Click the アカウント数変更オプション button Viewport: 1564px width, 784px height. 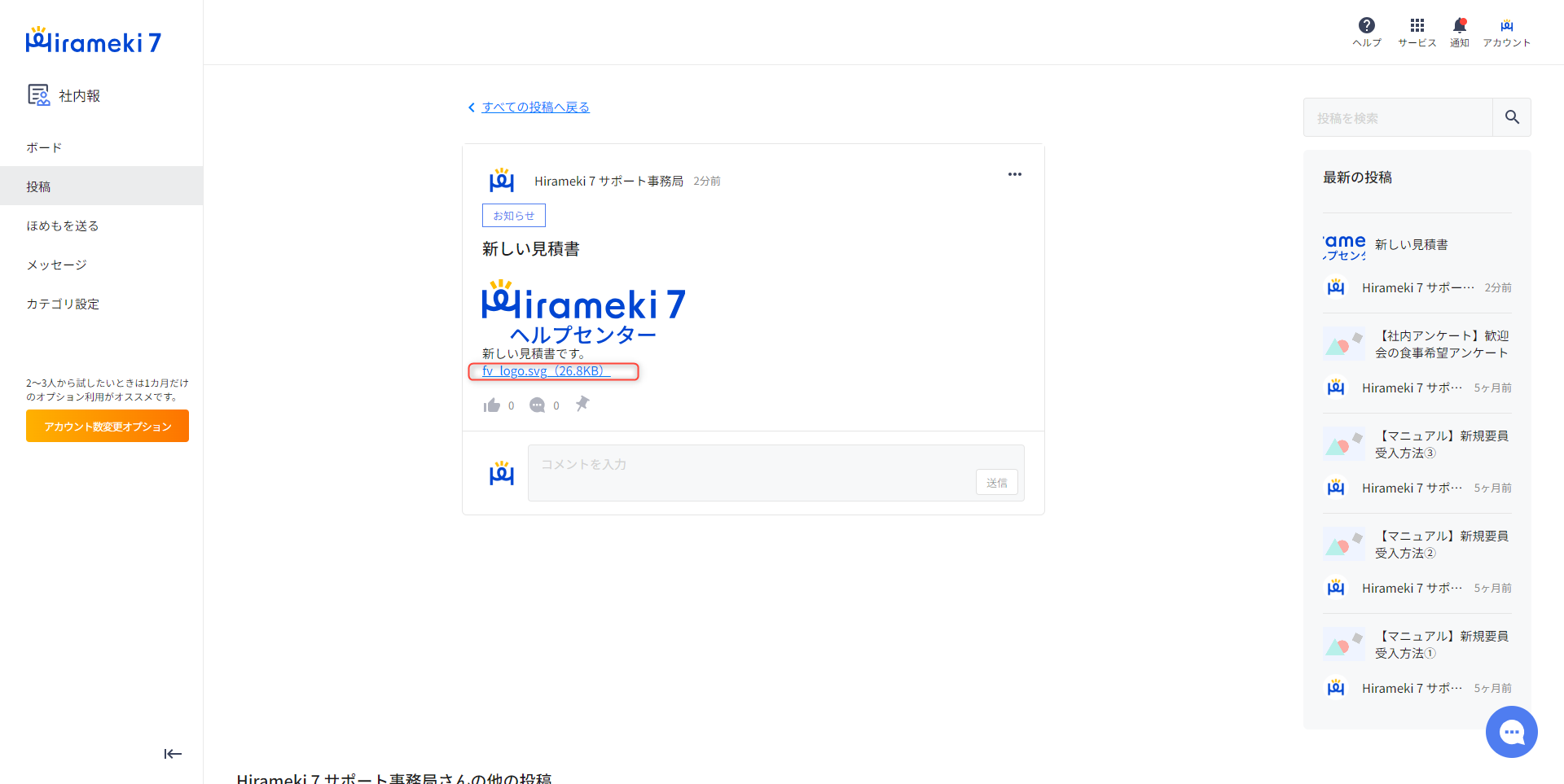click(x=108, y=426)
